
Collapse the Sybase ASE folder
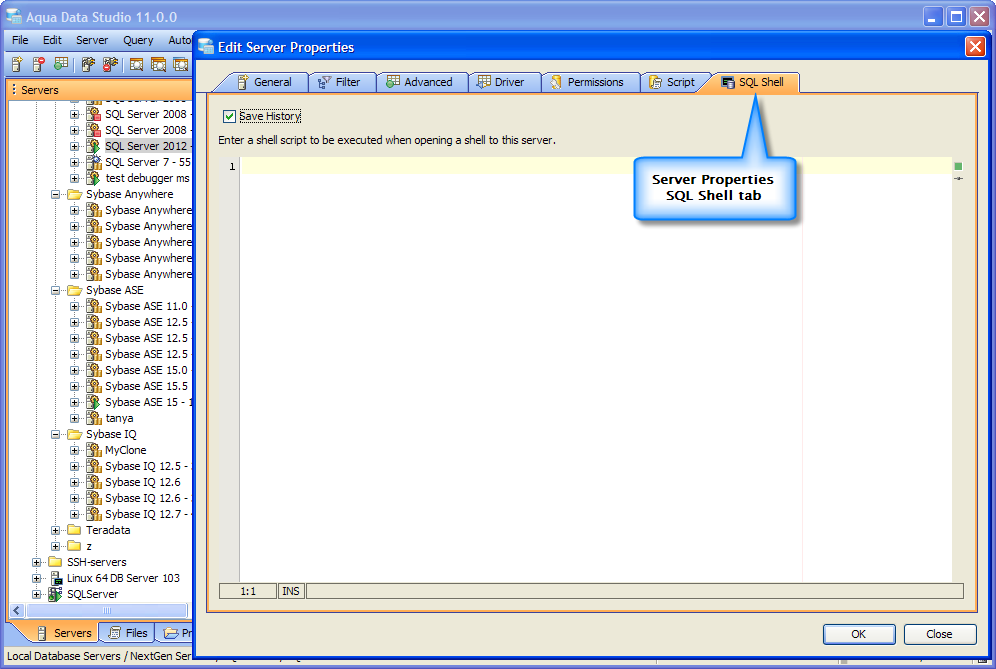tap(56, 290)
